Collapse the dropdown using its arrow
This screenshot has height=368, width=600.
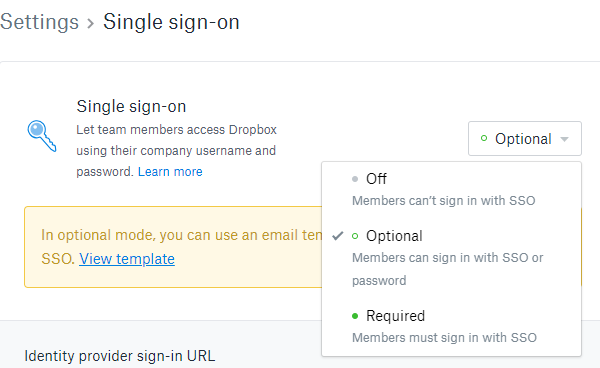(564, 139)
